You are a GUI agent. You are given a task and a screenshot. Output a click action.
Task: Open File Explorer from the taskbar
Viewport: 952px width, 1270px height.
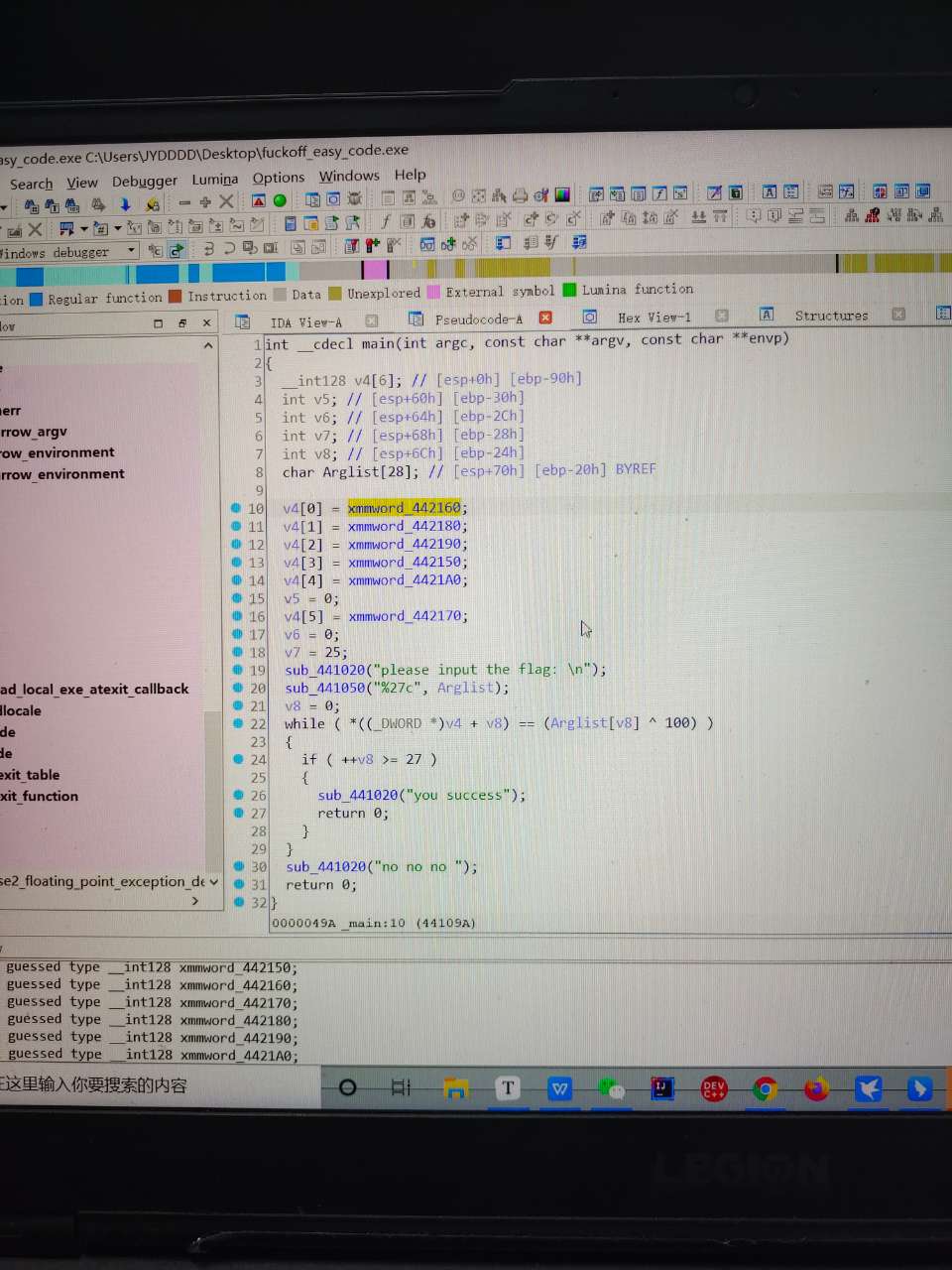point(456,1088)
